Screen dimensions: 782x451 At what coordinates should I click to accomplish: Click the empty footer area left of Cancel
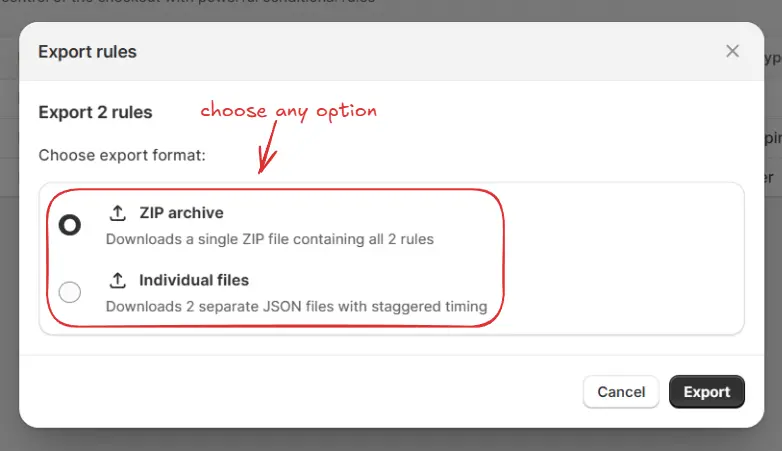click(300, 392)
